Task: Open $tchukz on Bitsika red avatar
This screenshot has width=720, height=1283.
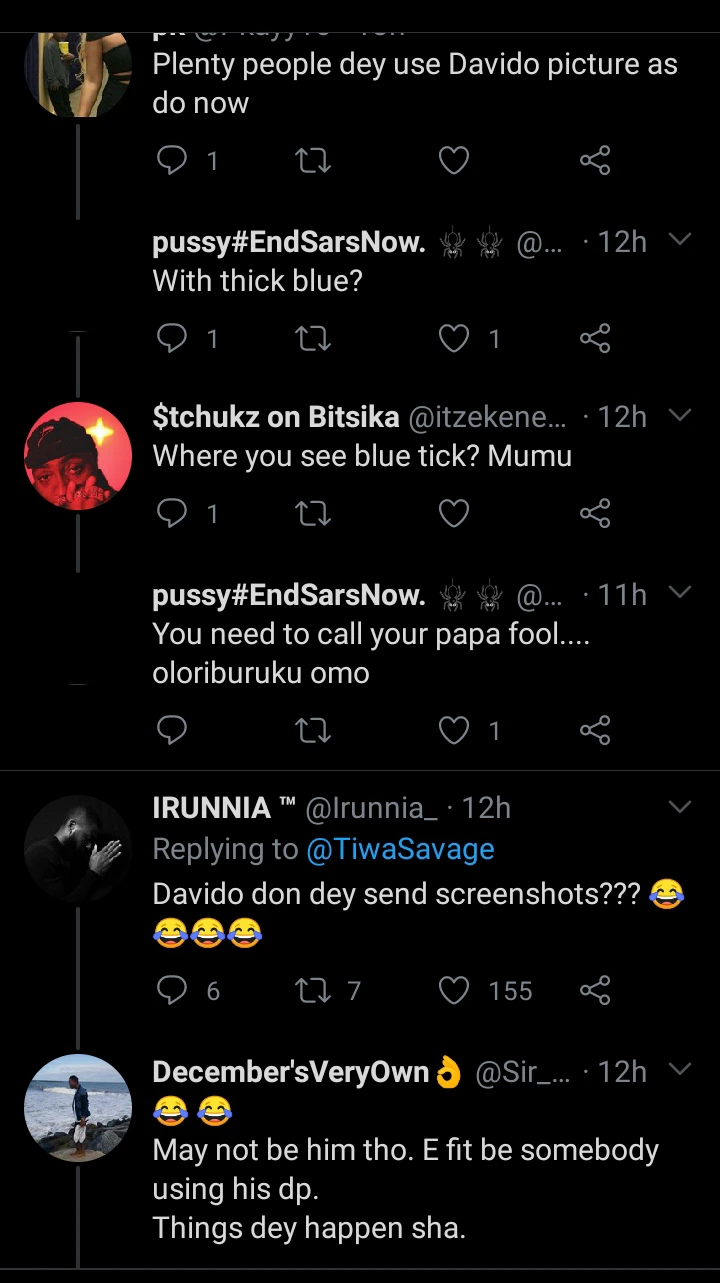Action: (78, 456)
